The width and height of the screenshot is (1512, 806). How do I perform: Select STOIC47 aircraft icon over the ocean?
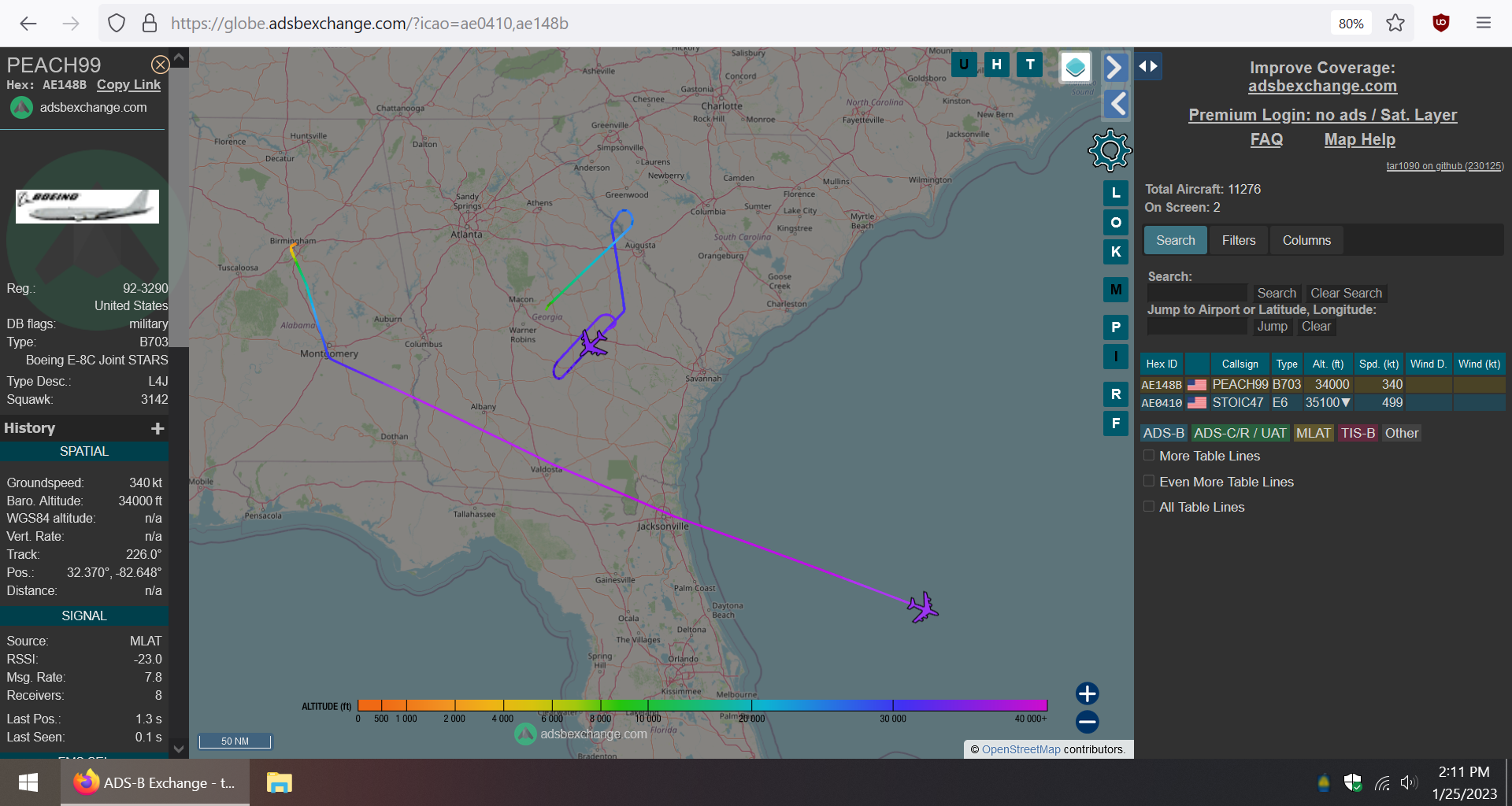(x=922, y=607)
